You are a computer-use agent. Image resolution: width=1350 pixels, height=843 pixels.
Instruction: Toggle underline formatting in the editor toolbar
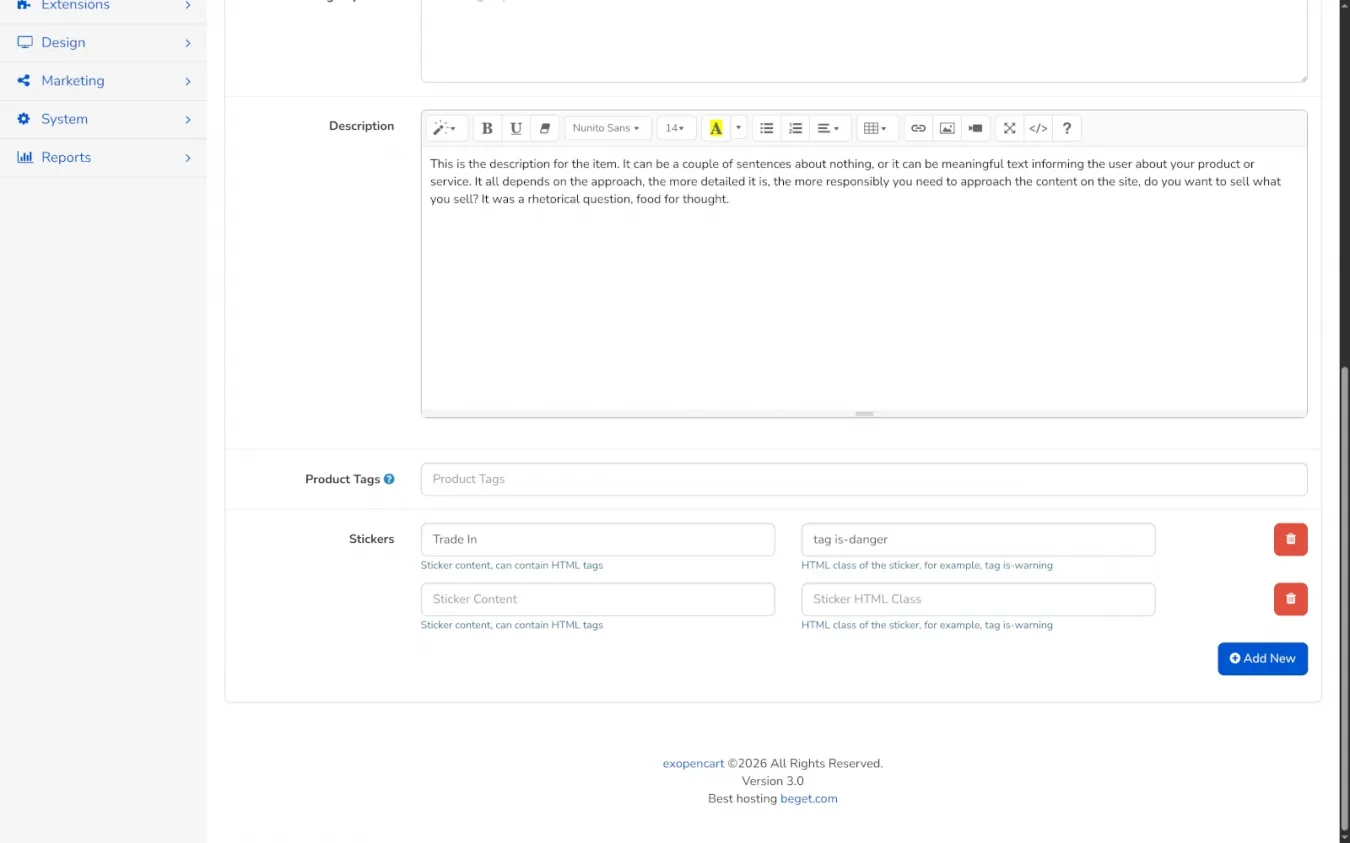(x=516, y=128)
